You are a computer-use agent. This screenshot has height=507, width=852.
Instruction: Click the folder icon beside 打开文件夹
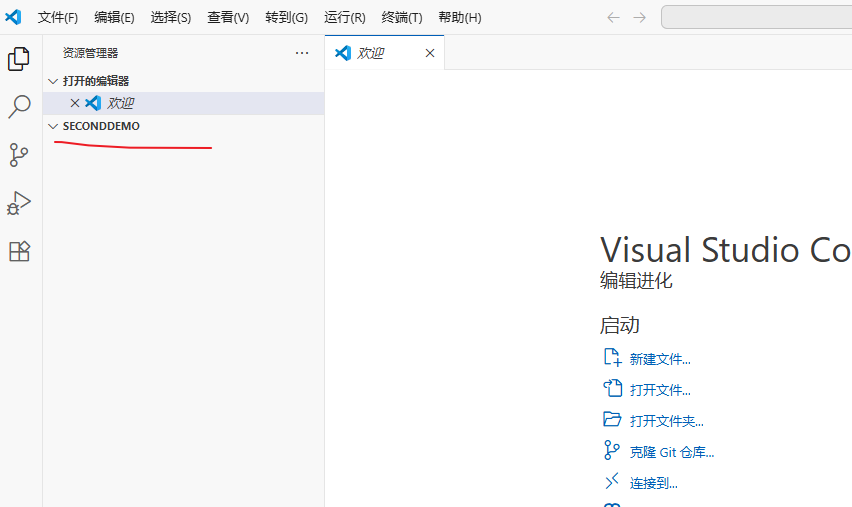(x=612, y=420)
